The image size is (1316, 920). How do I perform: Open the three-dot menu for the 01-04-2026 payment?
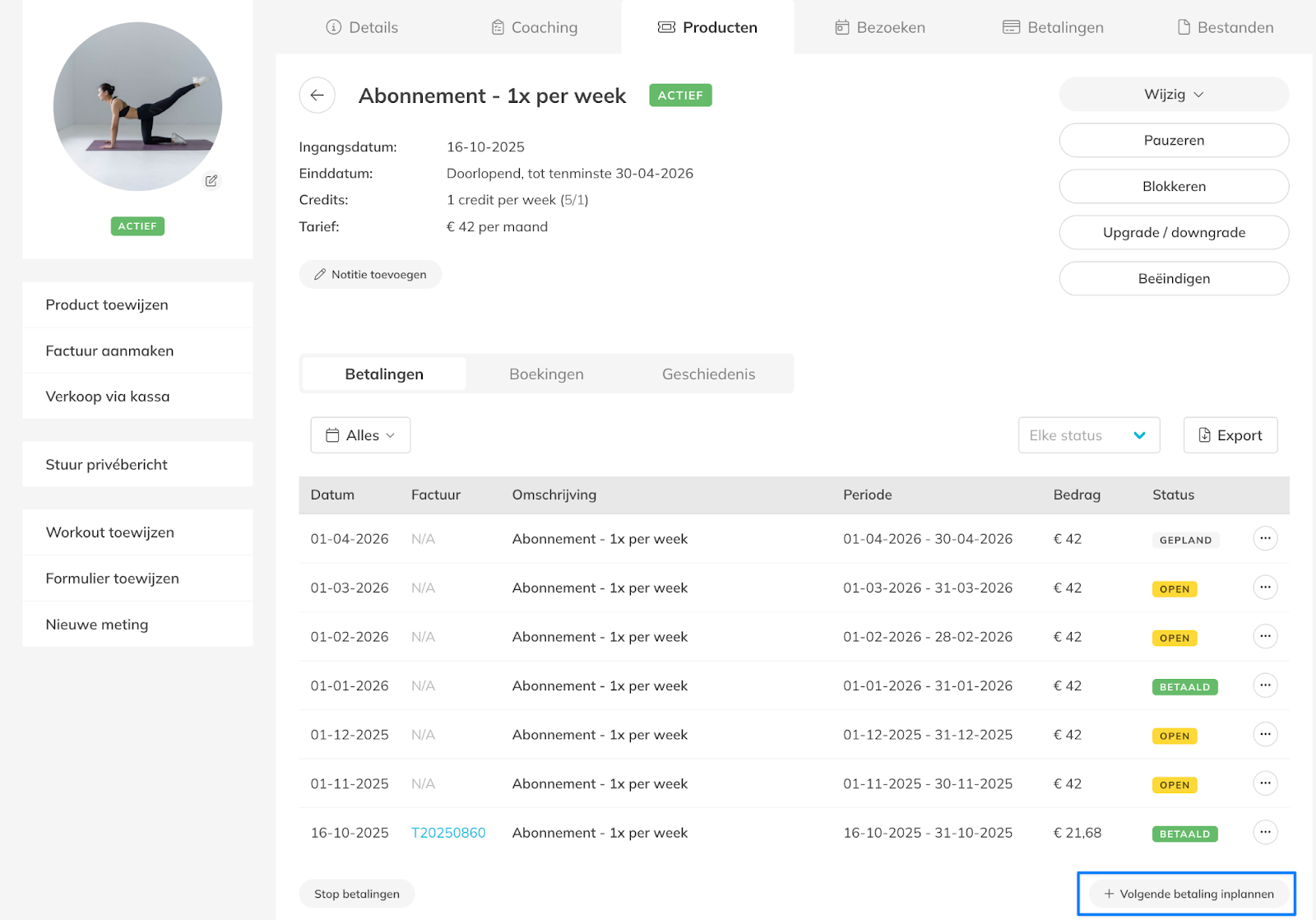tap(1265, 539)
